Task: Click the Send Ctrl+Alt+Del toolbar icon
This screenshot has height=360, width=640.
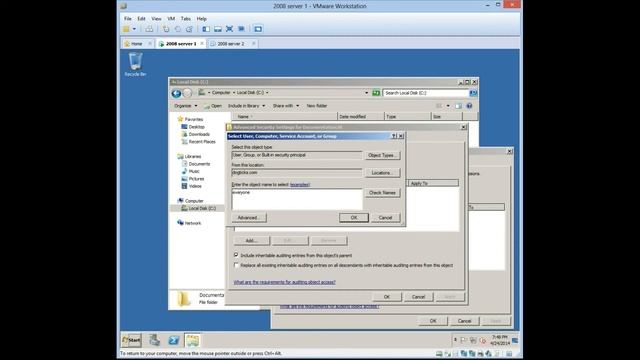Action: [149, 29]
